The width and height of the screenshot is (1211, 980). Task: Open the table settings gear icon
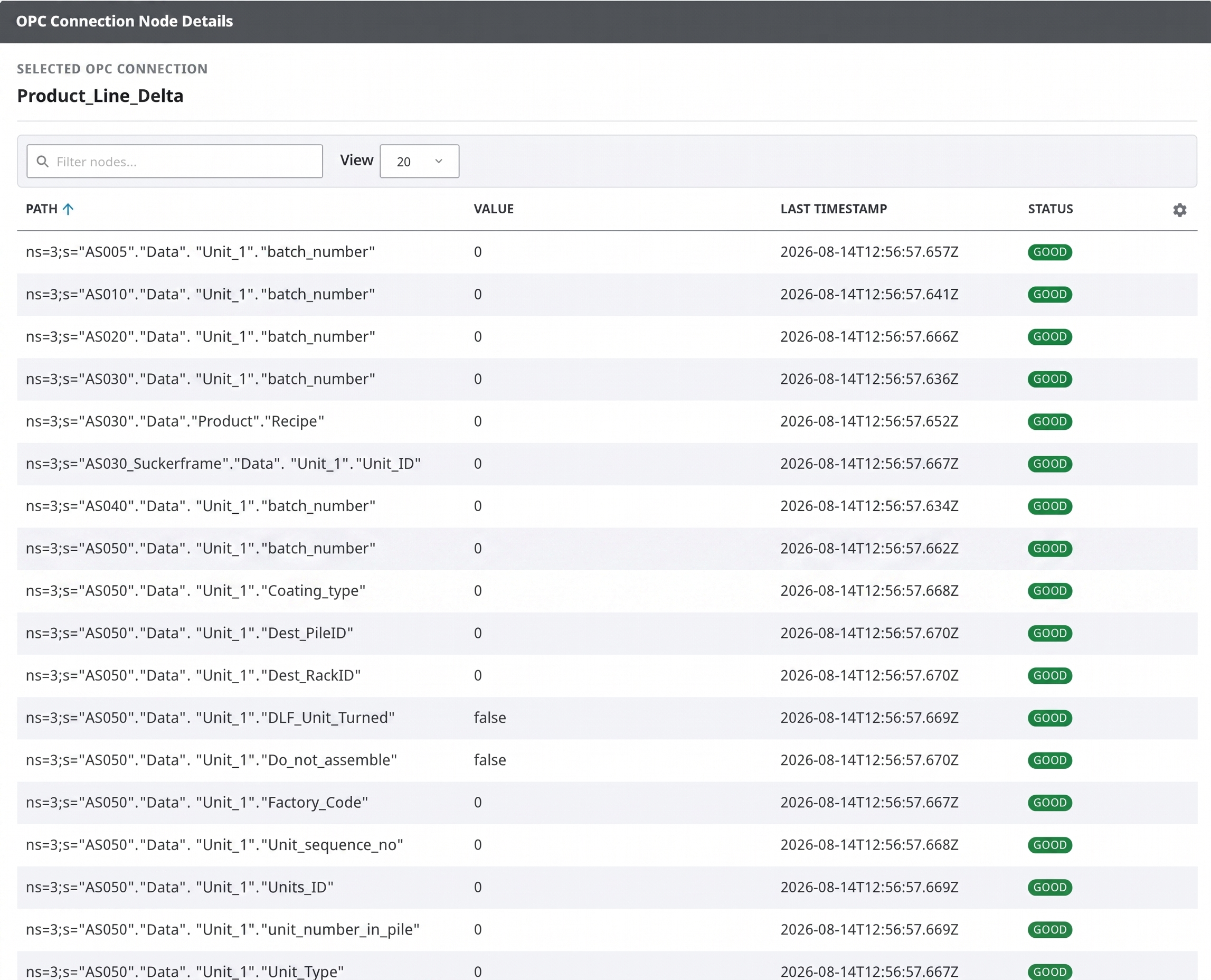tap(1179, 210)
